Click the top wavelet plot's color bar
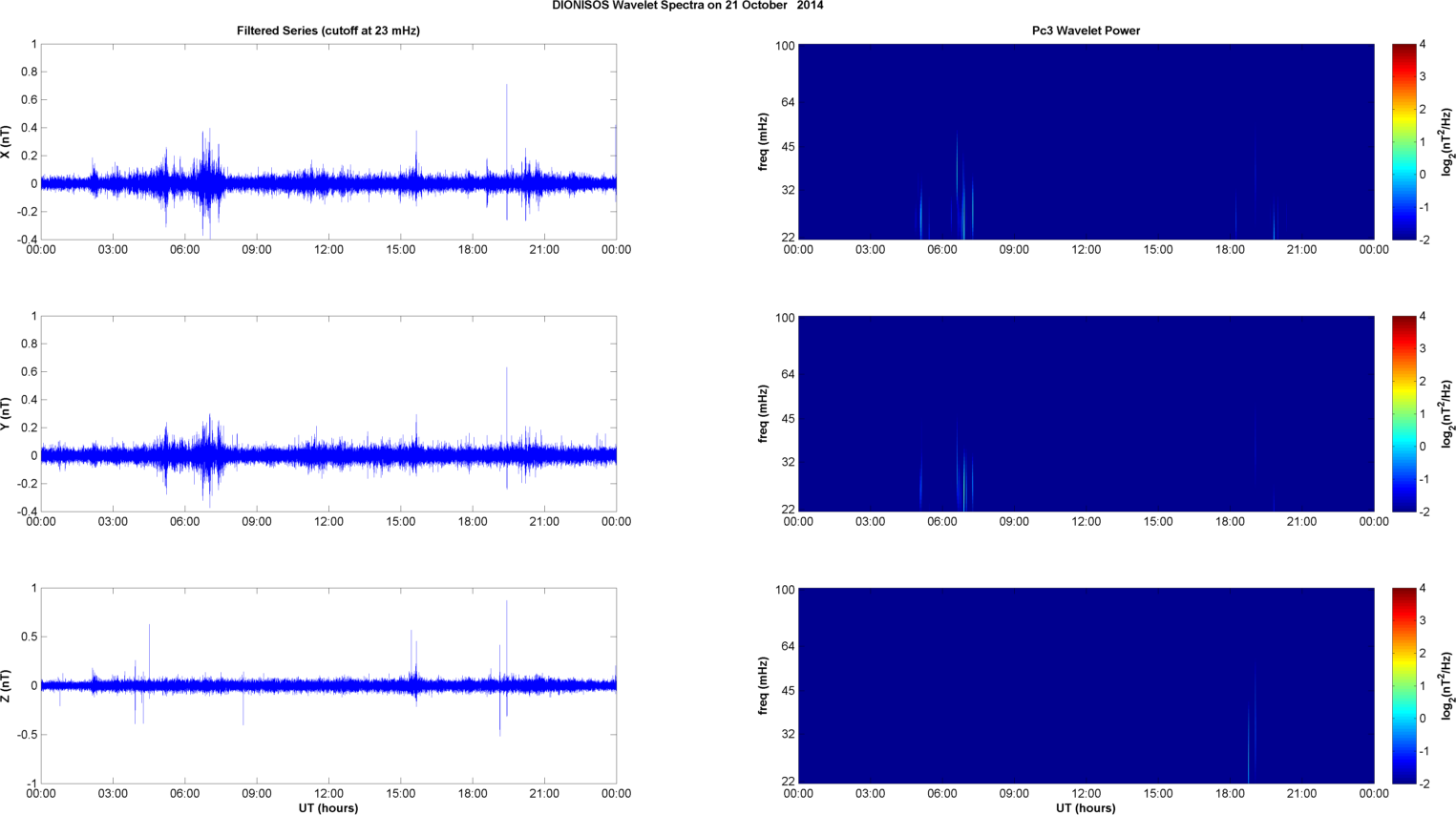This screenshot has height=815, width=1456. point(1403,142)
